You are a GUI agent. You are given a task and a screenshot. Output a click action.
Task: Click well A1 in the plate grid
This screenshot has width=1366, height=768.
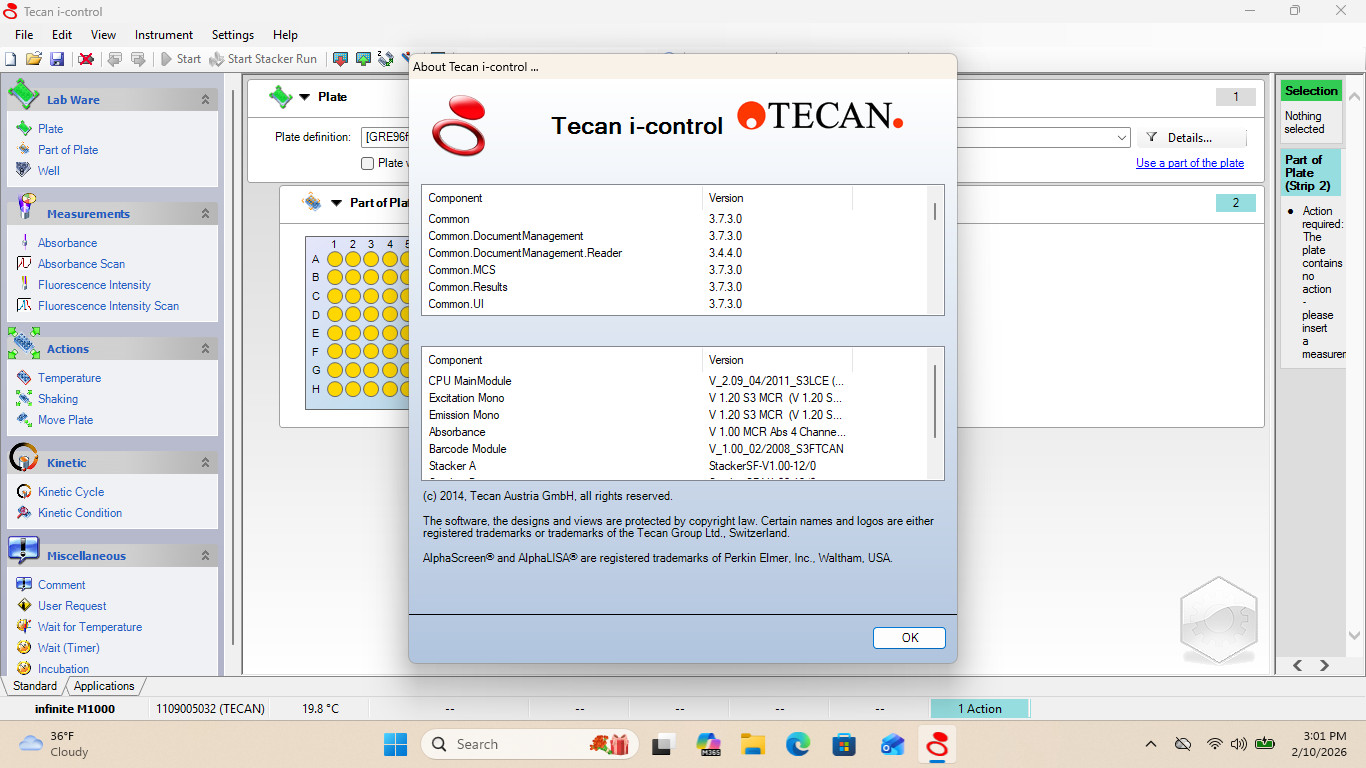pyautogui.click(x=335, y=259)
